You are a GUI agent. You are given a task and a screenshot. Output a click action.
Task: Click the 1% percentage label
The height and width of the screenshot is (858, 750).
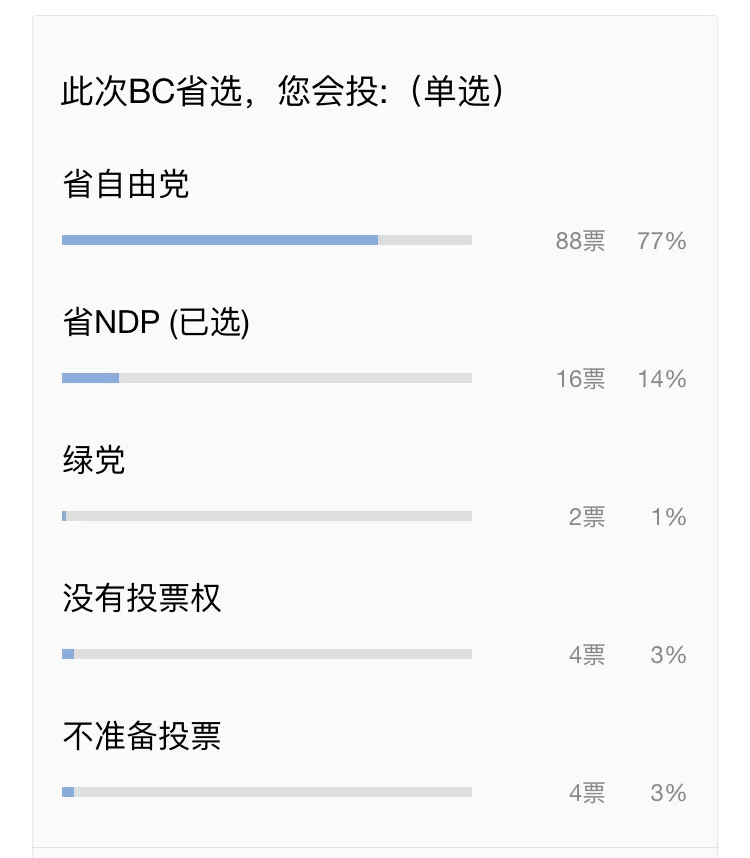click(x=668, y=517)
